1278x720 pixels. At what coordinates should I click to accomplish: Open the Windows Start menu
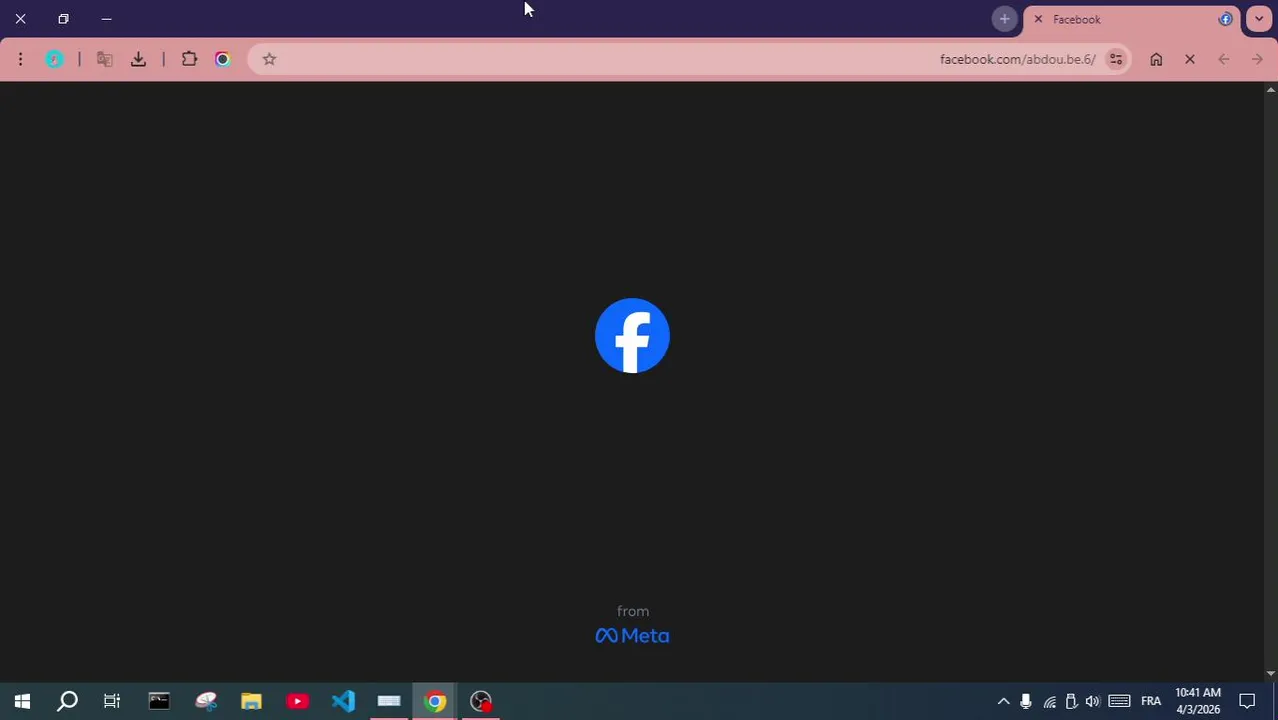(22, 701)
